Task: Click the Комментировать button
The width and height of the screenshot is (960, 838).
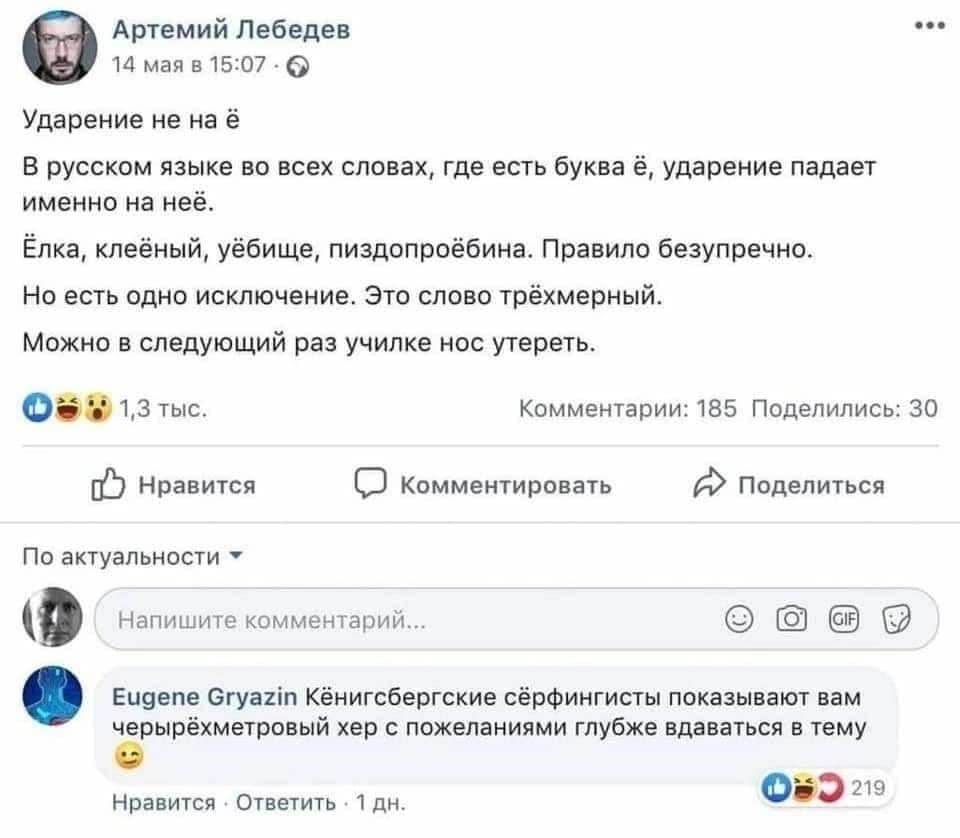Action: click(486, 486)
